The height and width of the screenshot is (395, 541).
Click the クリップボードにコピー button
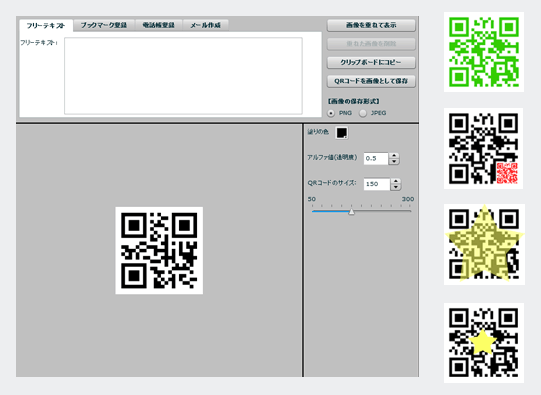(x=371, y=62)
